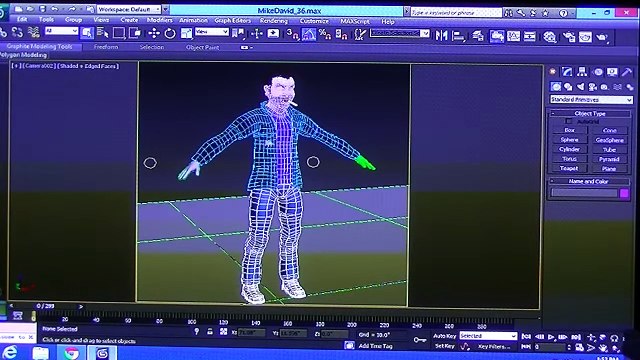Click the object name input field
Image resolution: width=640 pixels, height=360 pixels.
(x=584, y=193)
